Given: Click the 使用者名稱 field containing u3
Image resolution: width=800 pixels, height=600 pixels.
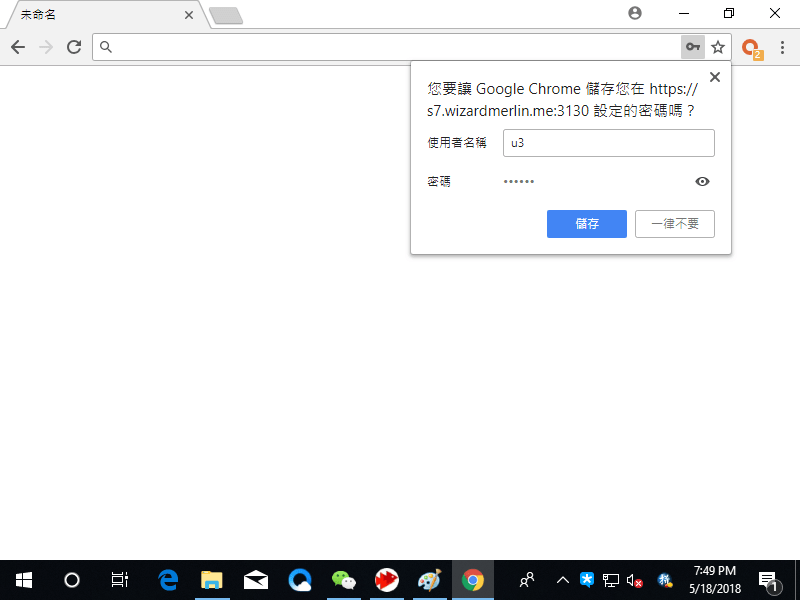Looking at the screenshot, I should 609,143.
